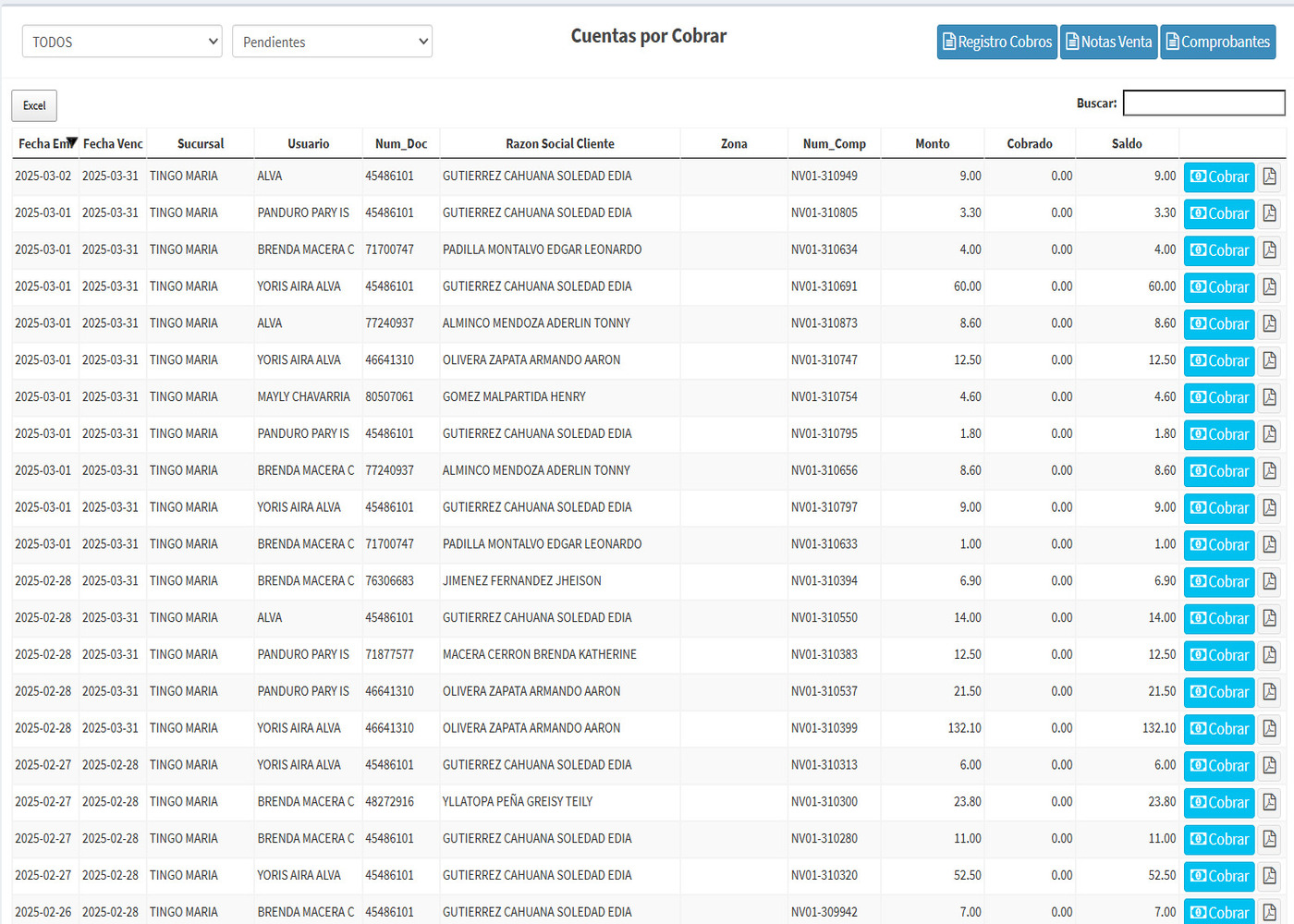The image size is (1294, 924).
Task: Sort by Razon Social Cliente header
Action: [x=559, y=143]
